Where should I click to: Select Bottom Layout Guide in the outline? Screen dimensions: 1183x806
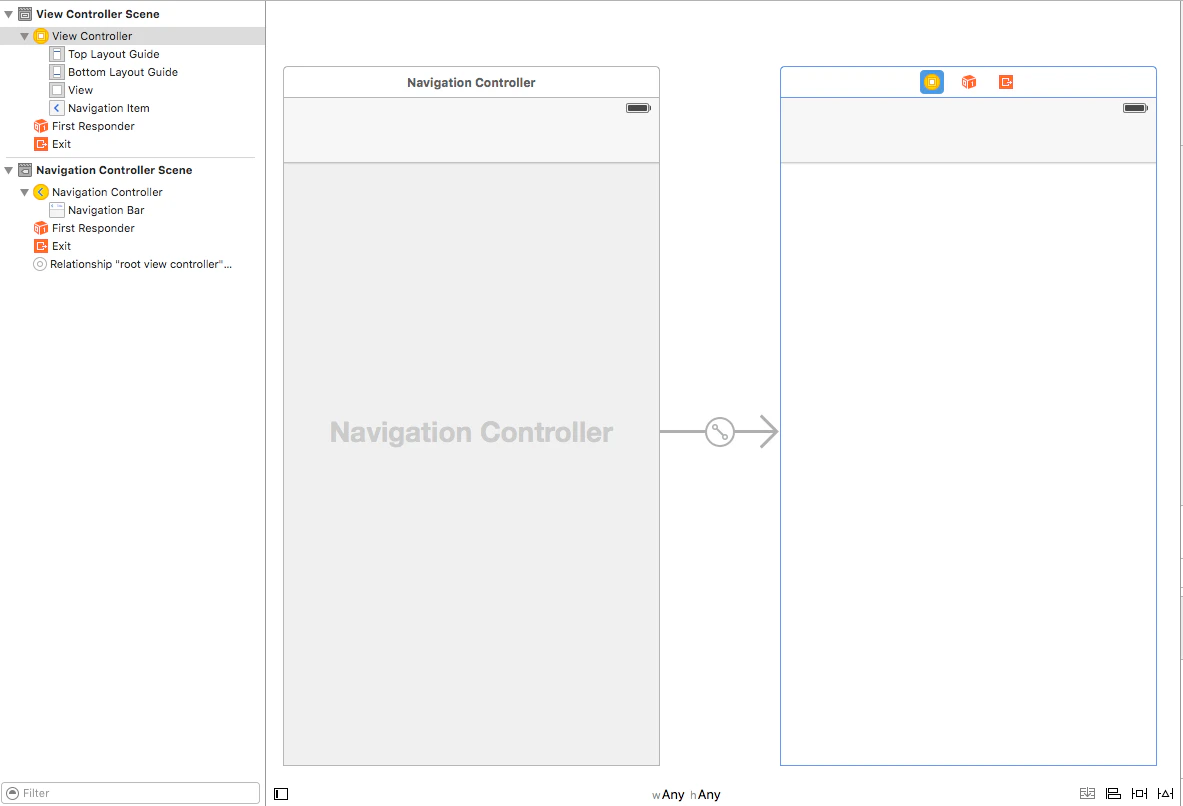pos(113,72)
